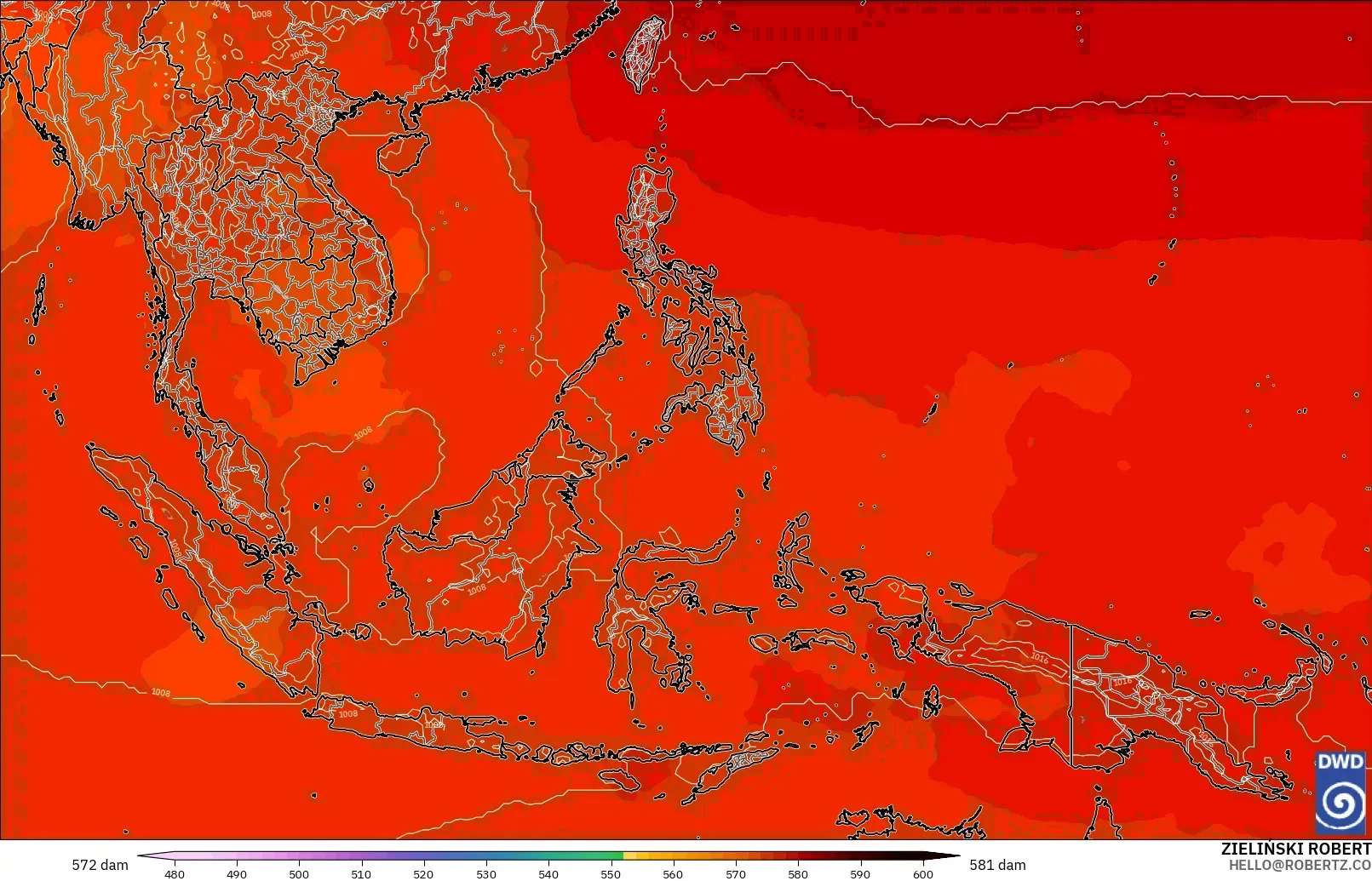
Task: Click the 550 tick on the colorbar
Action: pyautogui.click(x=611, y=874)
